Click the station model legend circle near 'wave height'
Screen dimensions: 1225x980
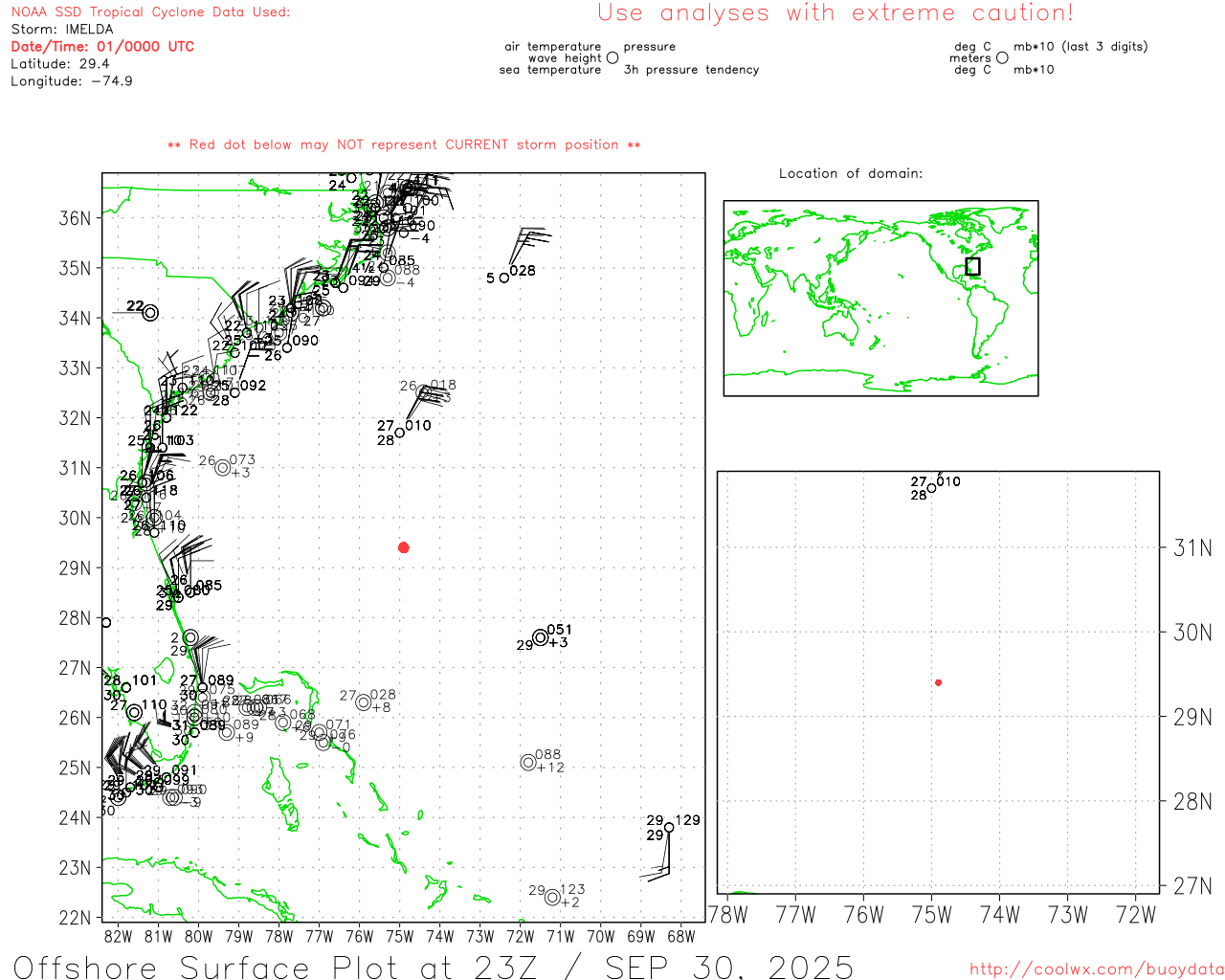tap(612, 58)
